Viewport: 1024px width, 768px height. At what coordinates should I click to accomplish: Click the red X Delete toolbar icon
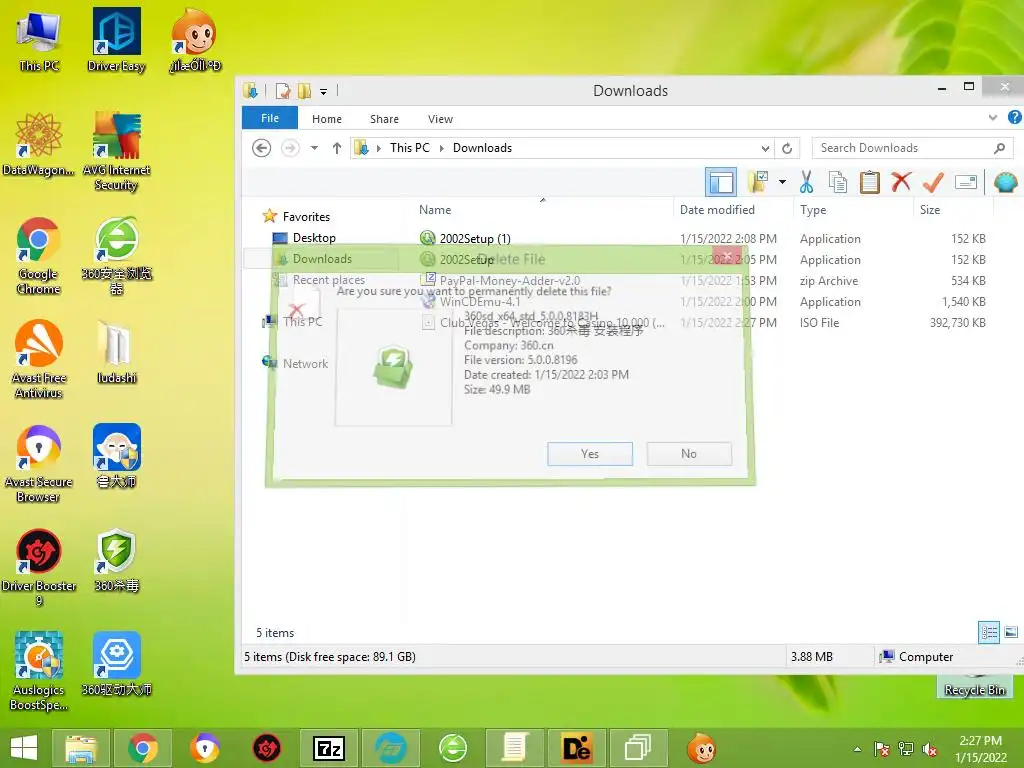[901, 182]
